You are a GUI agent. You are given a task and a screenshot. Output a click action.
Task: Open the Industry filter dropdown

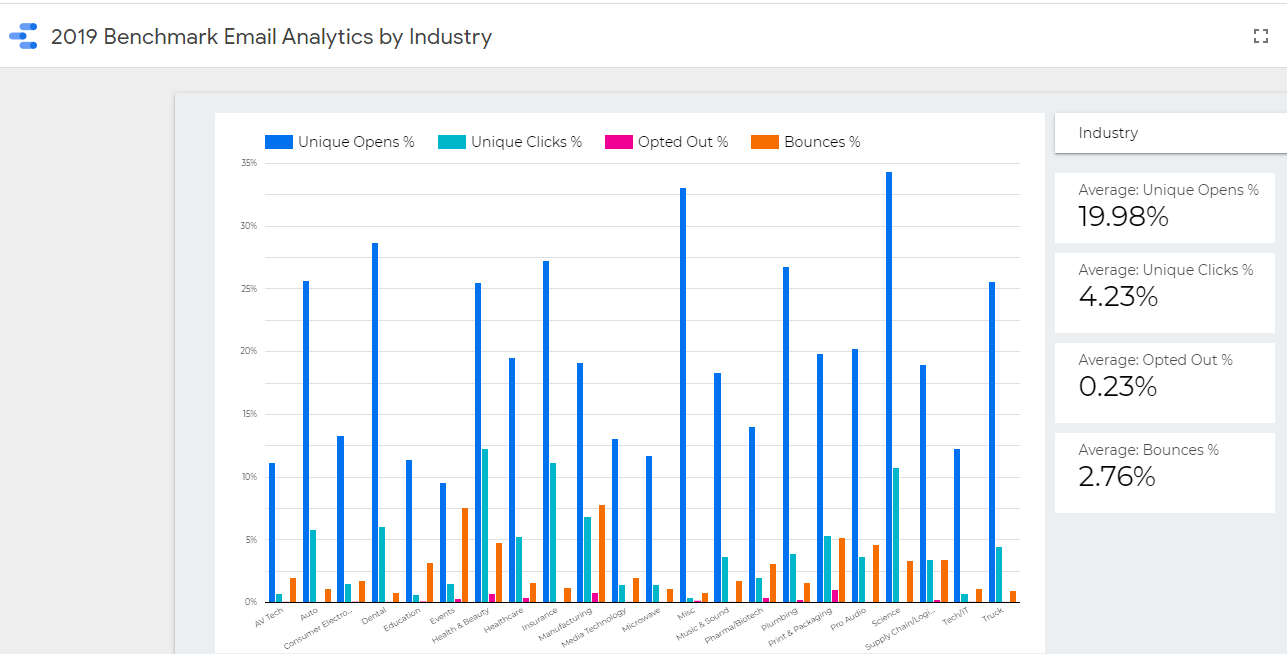(x=1170, y=133)
